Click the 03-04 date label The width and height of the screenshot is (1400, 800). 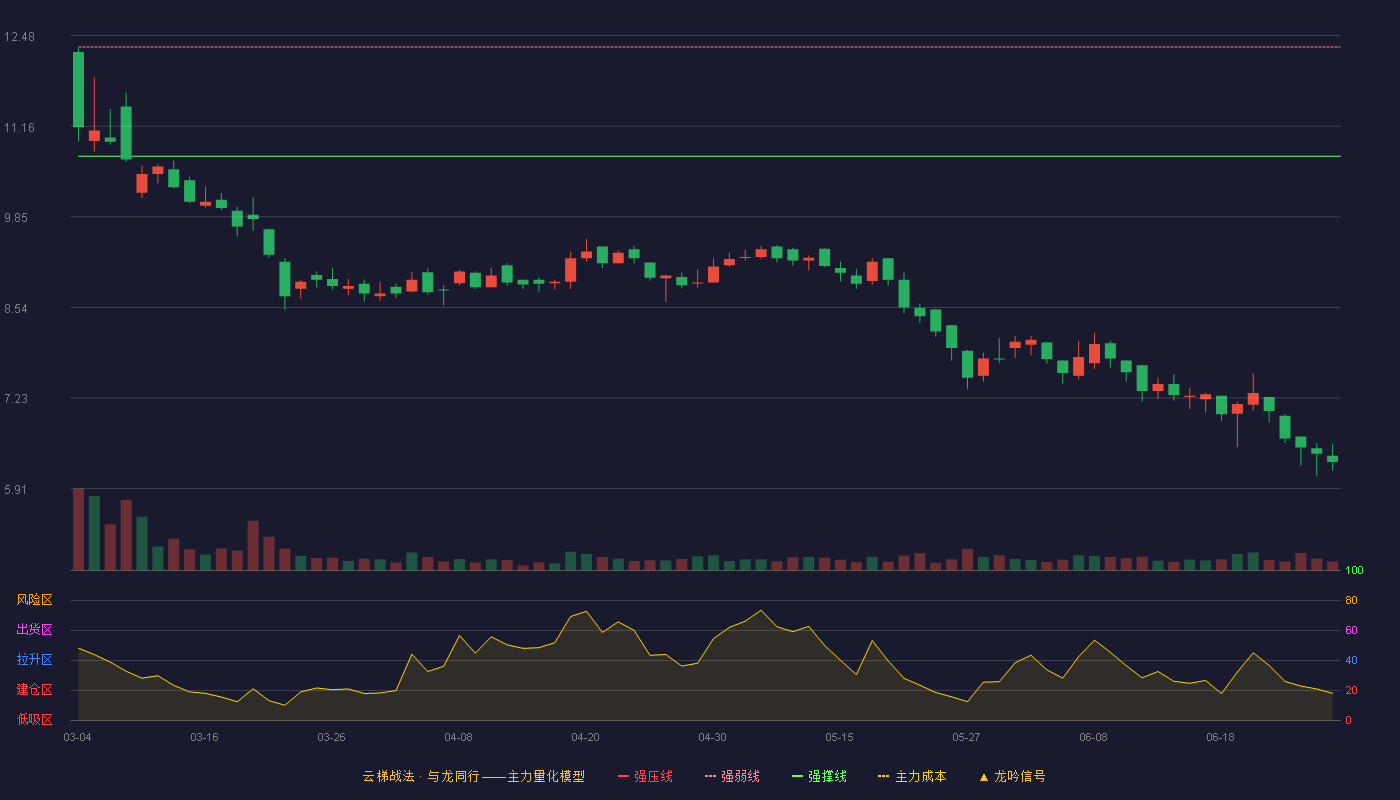[77, 737]
